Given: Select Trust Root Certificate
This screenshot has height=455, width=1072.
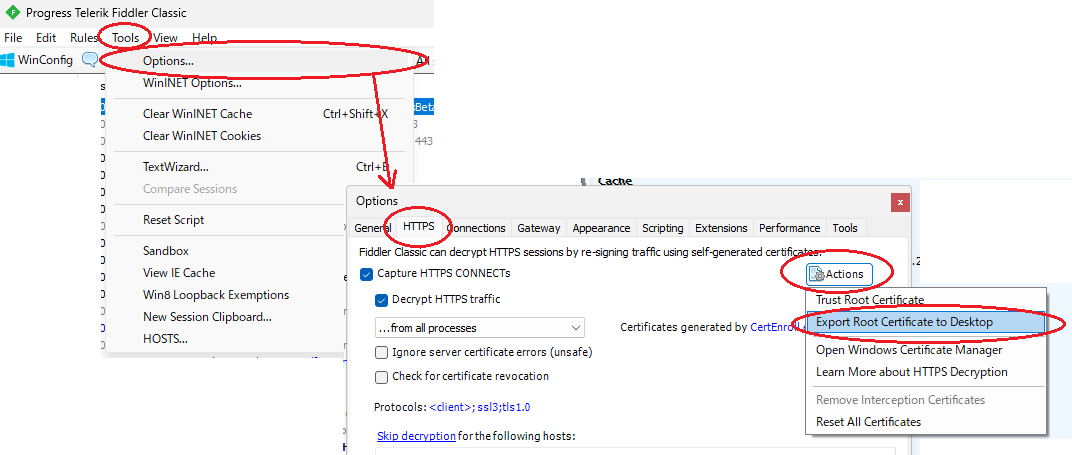Looking at the screenshot, I should point(926,300).
